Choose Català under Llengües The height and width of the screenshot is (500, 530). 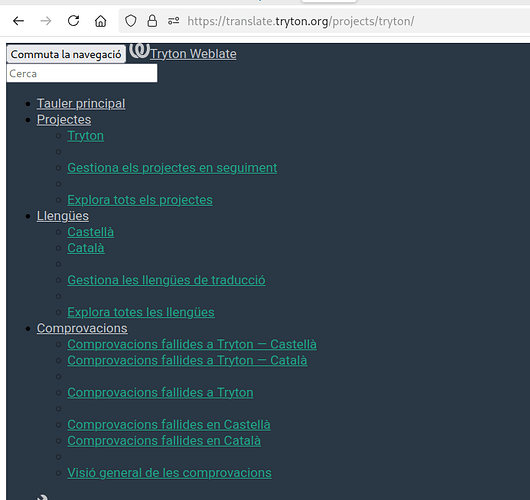click(x=86, y=248)
